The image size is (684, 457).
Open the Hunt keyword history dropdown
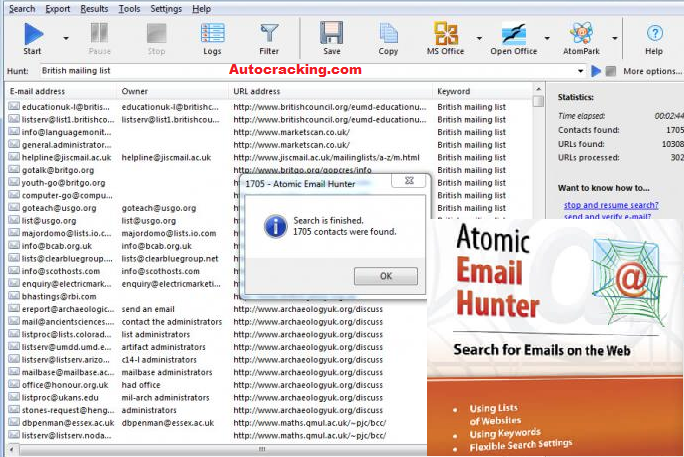tap(580, 71)
